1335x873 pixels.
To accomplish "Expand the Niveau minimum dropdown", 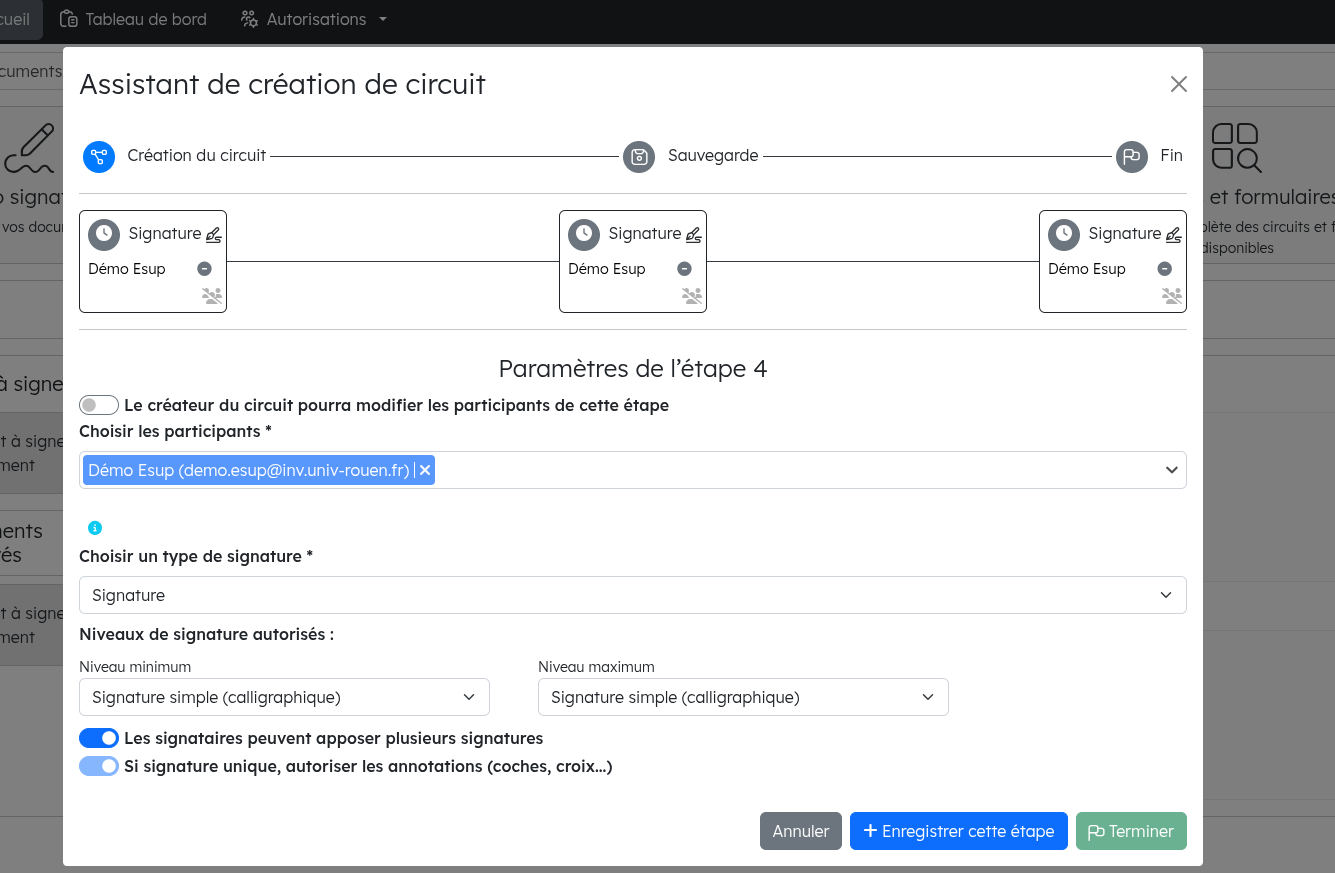I will coord(284,697).
